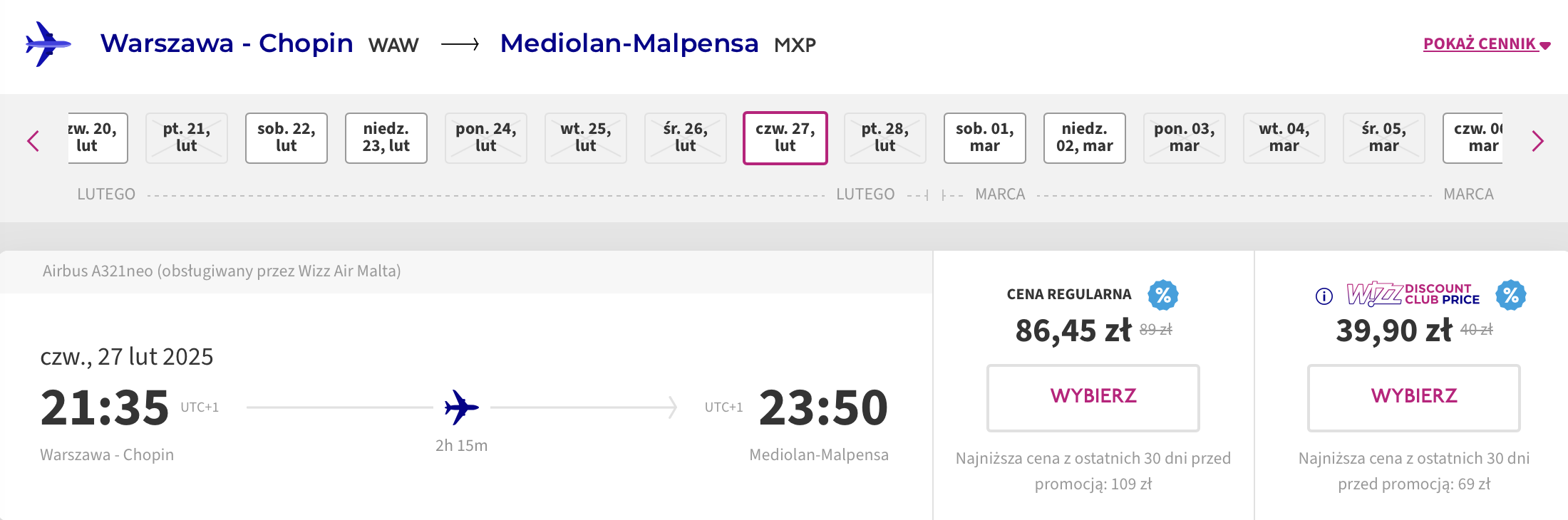Select the date sob. 01, mar
The width and height of the screenshot is (1568, 520).
coord(985,138)
